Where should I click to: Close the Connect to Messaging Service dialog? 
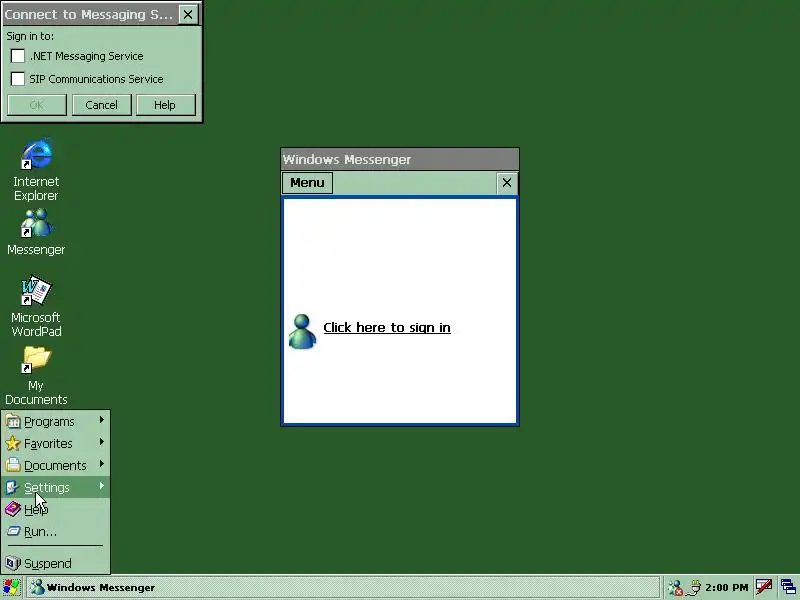coord(188,14)
